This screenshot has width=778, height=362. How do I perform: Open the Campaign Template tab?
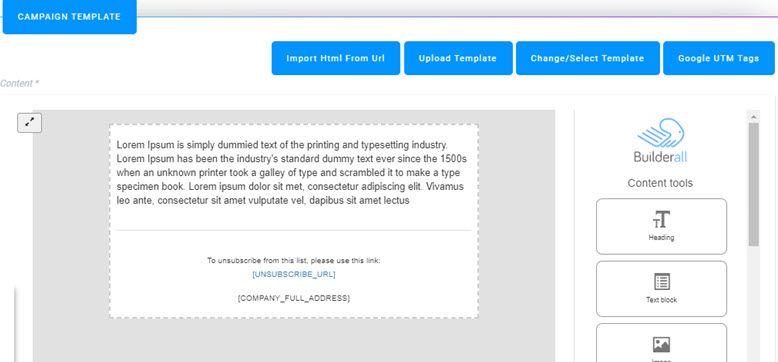(69, 17)
